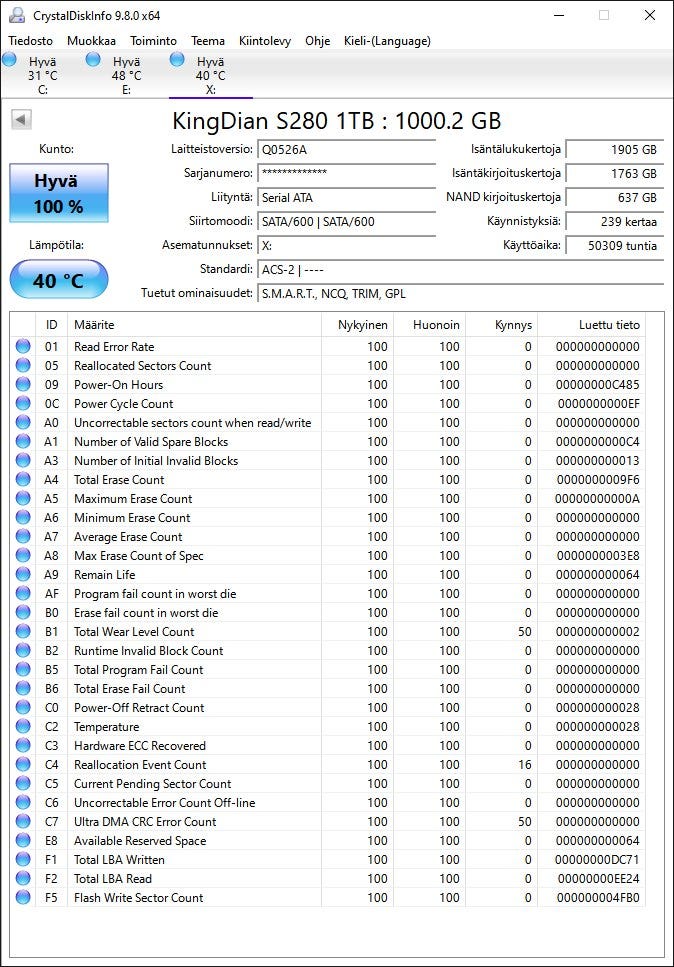Click the status orb for Reallocation Event Count
The image size is (674, 967).
tap(23, 764)
